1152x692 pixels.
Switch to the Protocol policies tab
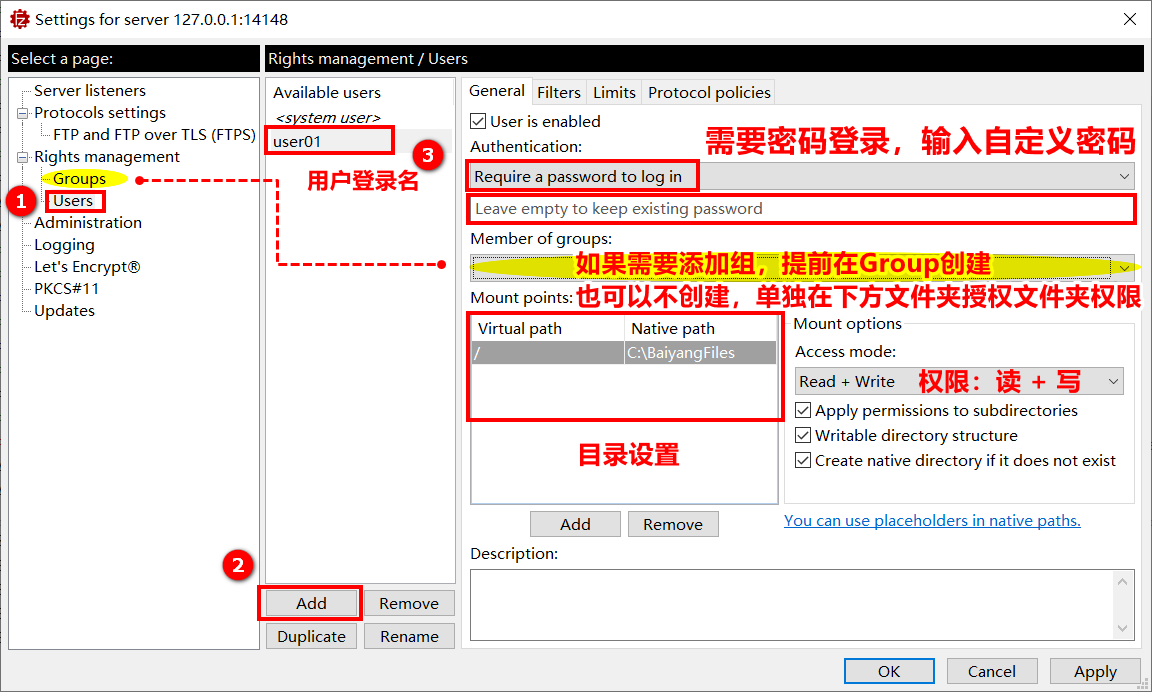(709, 93)
